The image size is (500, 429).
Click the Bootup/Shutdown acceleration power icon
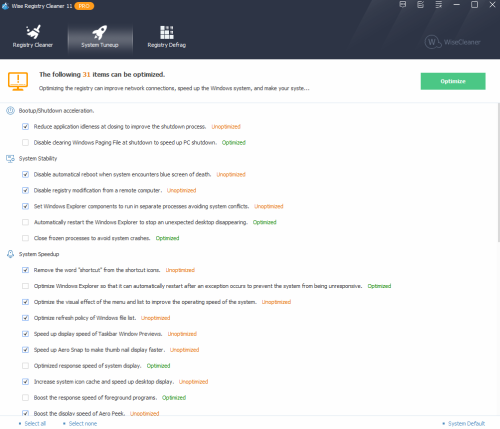point(10,111)
